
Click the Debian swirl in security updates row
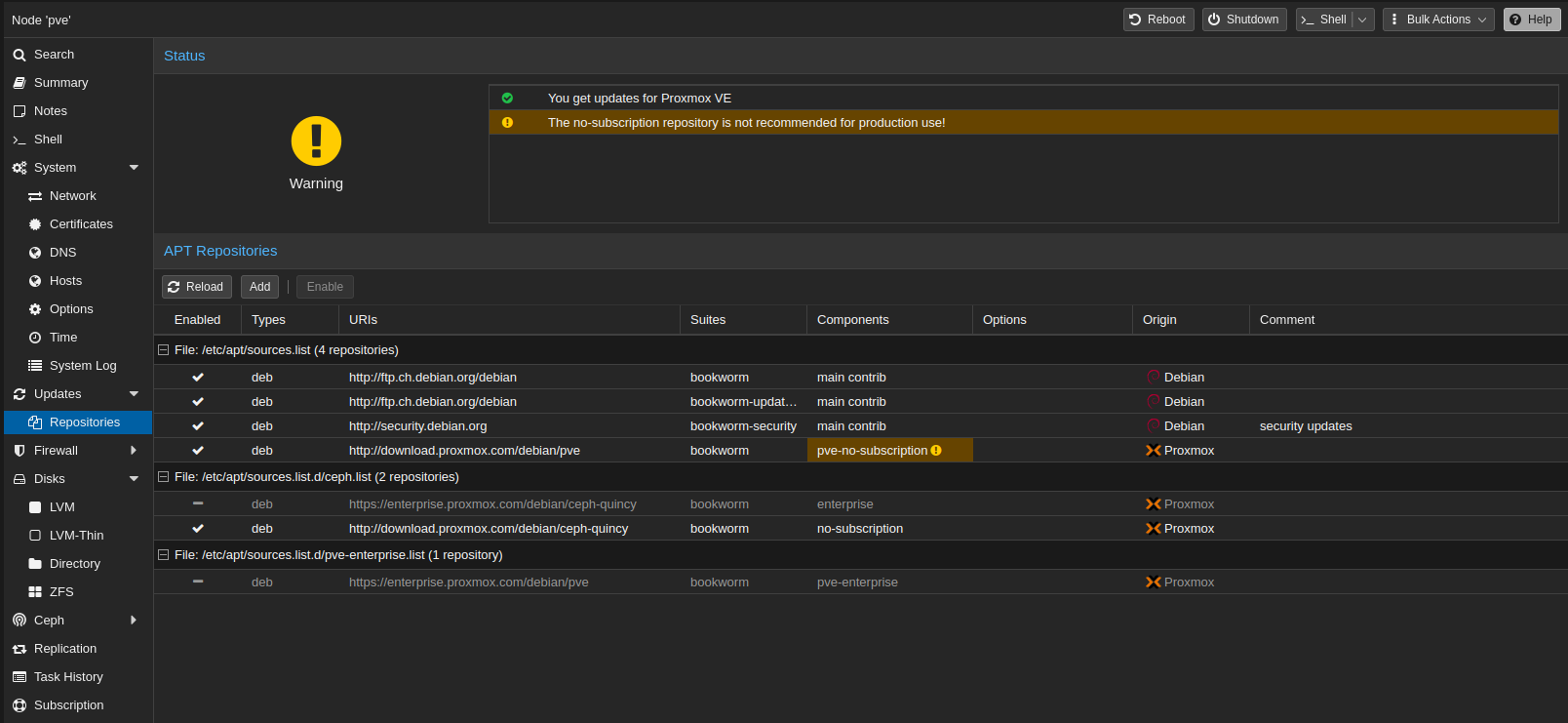[1154, 426]
